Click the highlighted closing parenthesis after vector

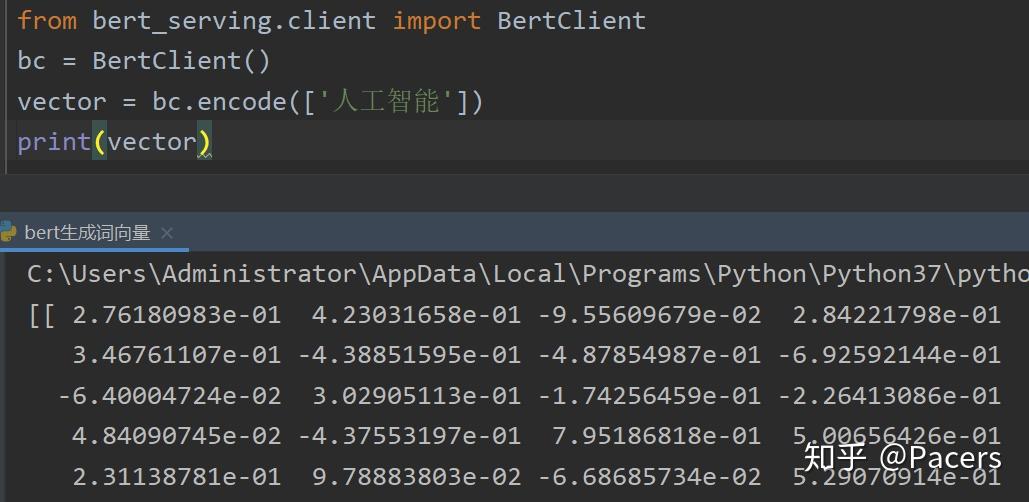[204, 142]
